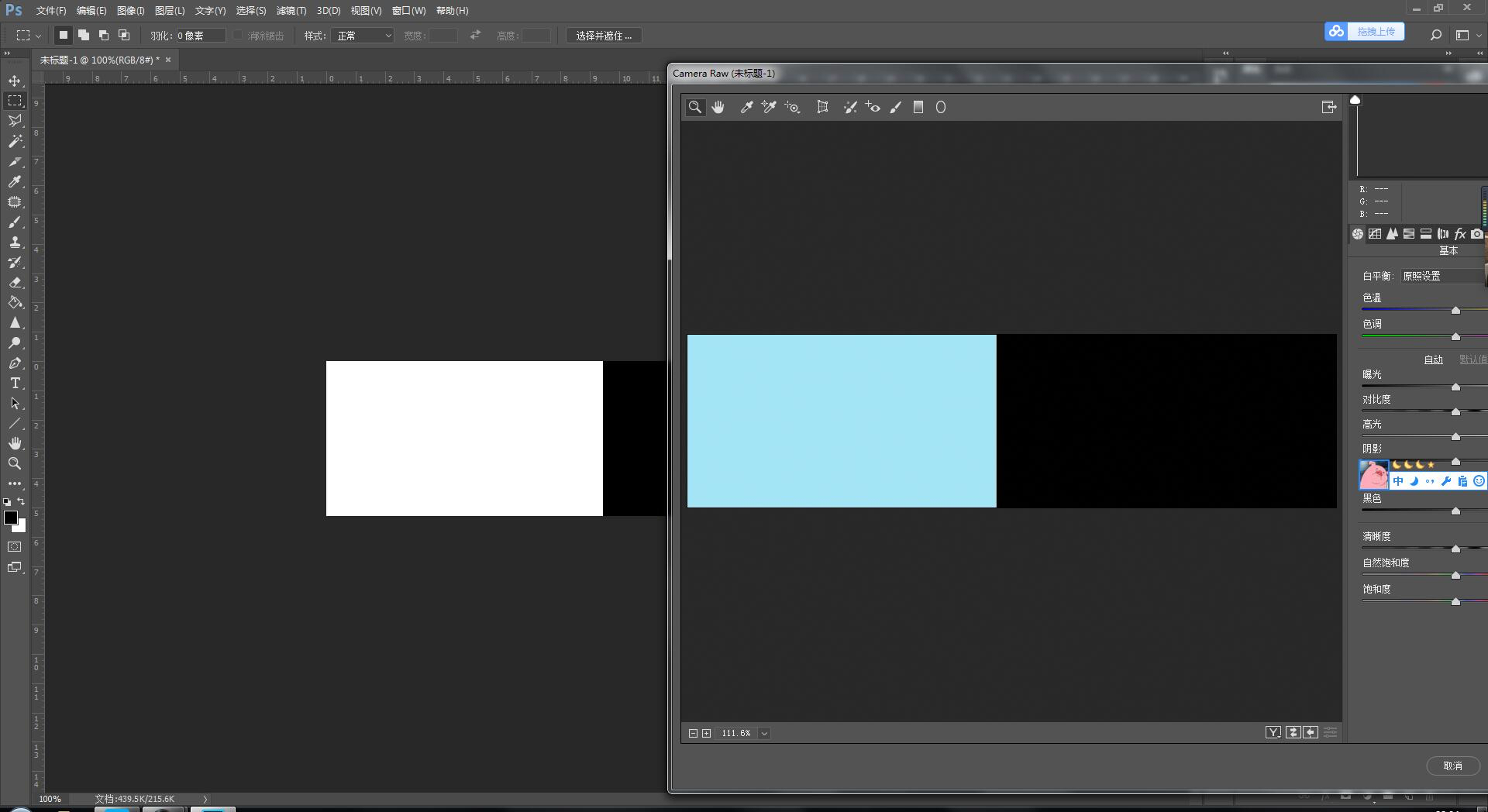Select the Clone Stamp tool
Screen dimensions: 1488x812
[x=15, y=242]
